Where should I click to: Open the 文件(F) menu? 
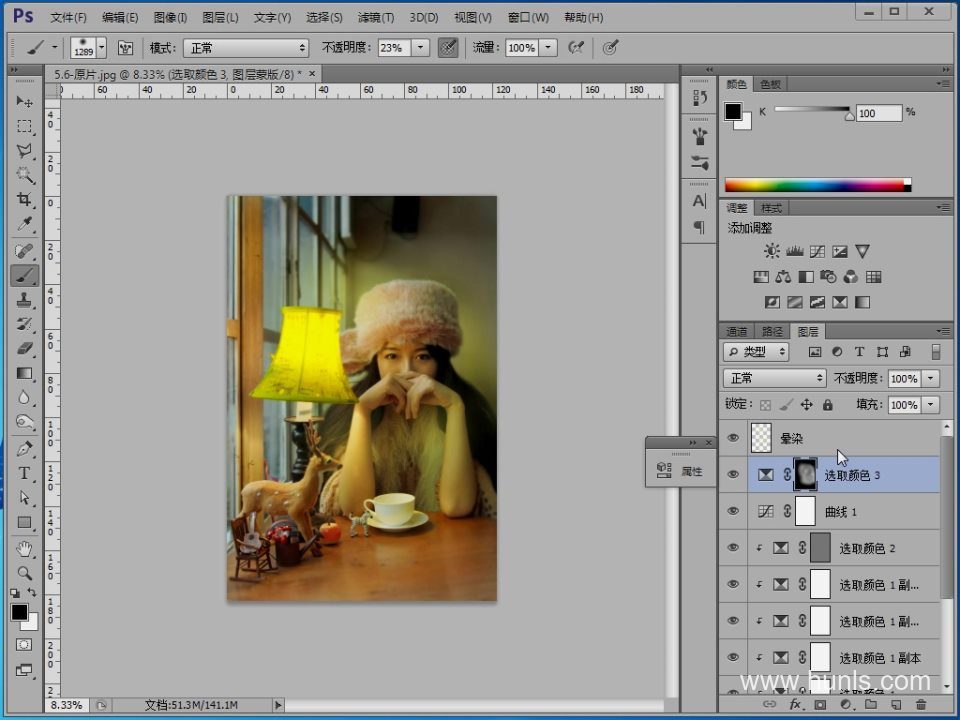tap(69, 17)
